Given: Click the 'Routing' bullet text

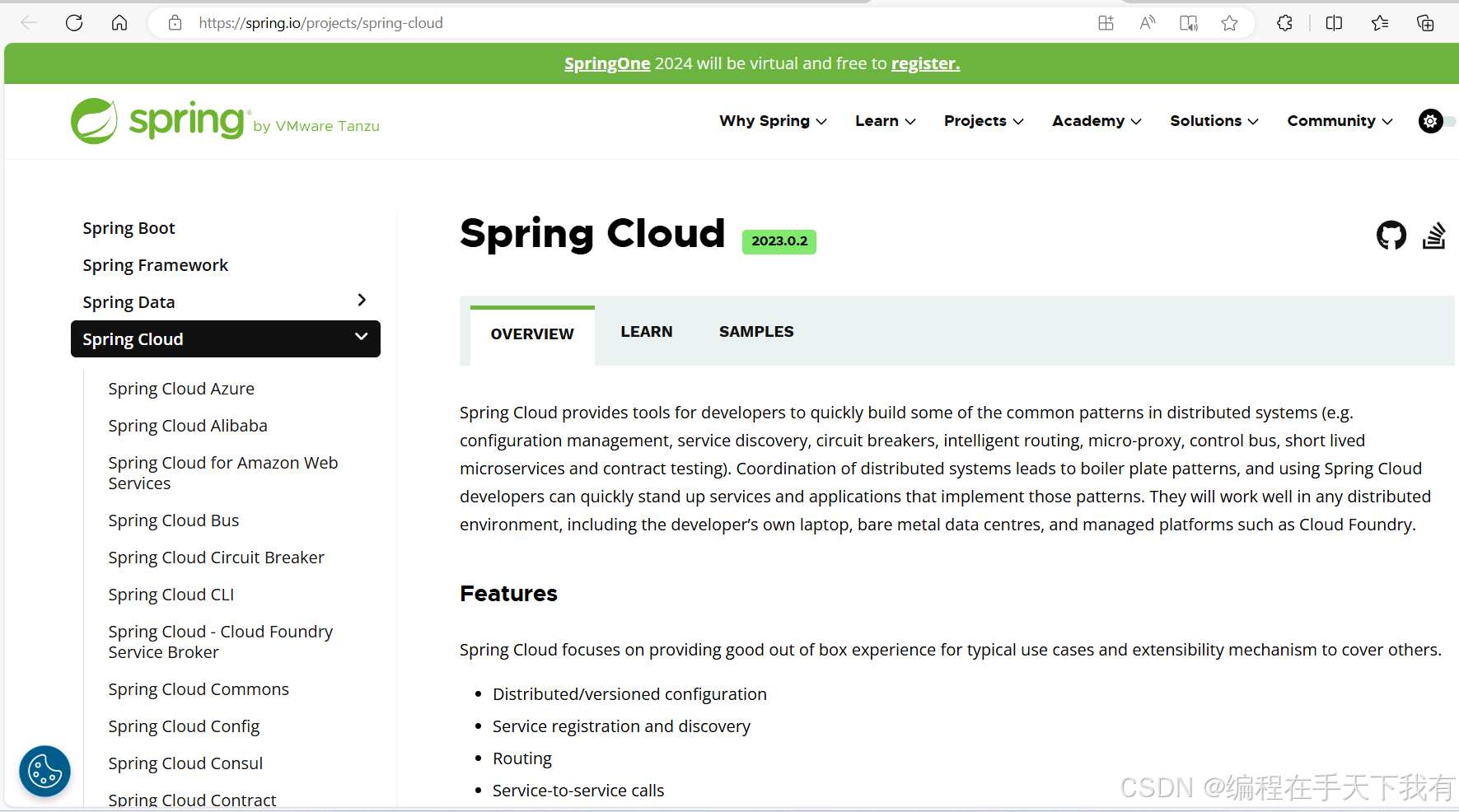Looking at the screenshot, I should point(522,758).
